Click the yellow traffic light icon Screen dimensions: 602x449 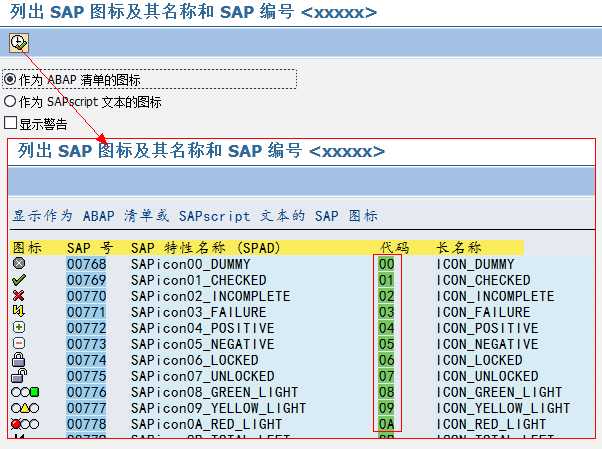pos(25,408)
